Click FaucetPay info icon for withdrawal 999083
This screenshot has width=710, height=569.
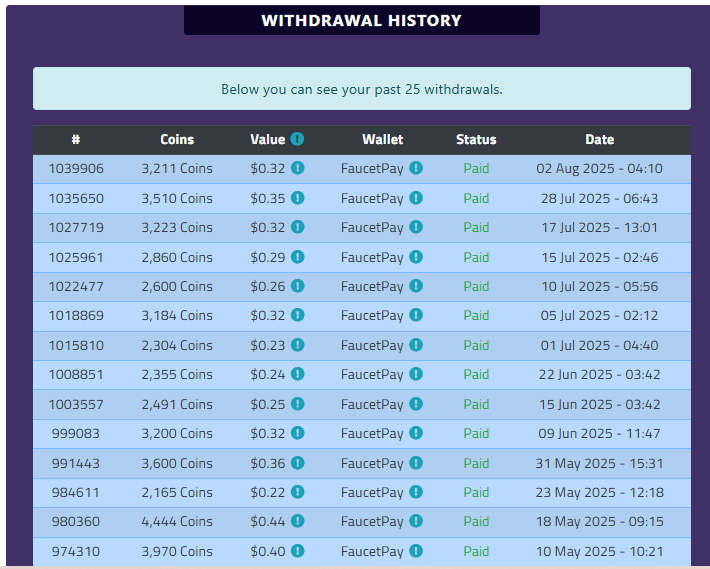point(416,433)
